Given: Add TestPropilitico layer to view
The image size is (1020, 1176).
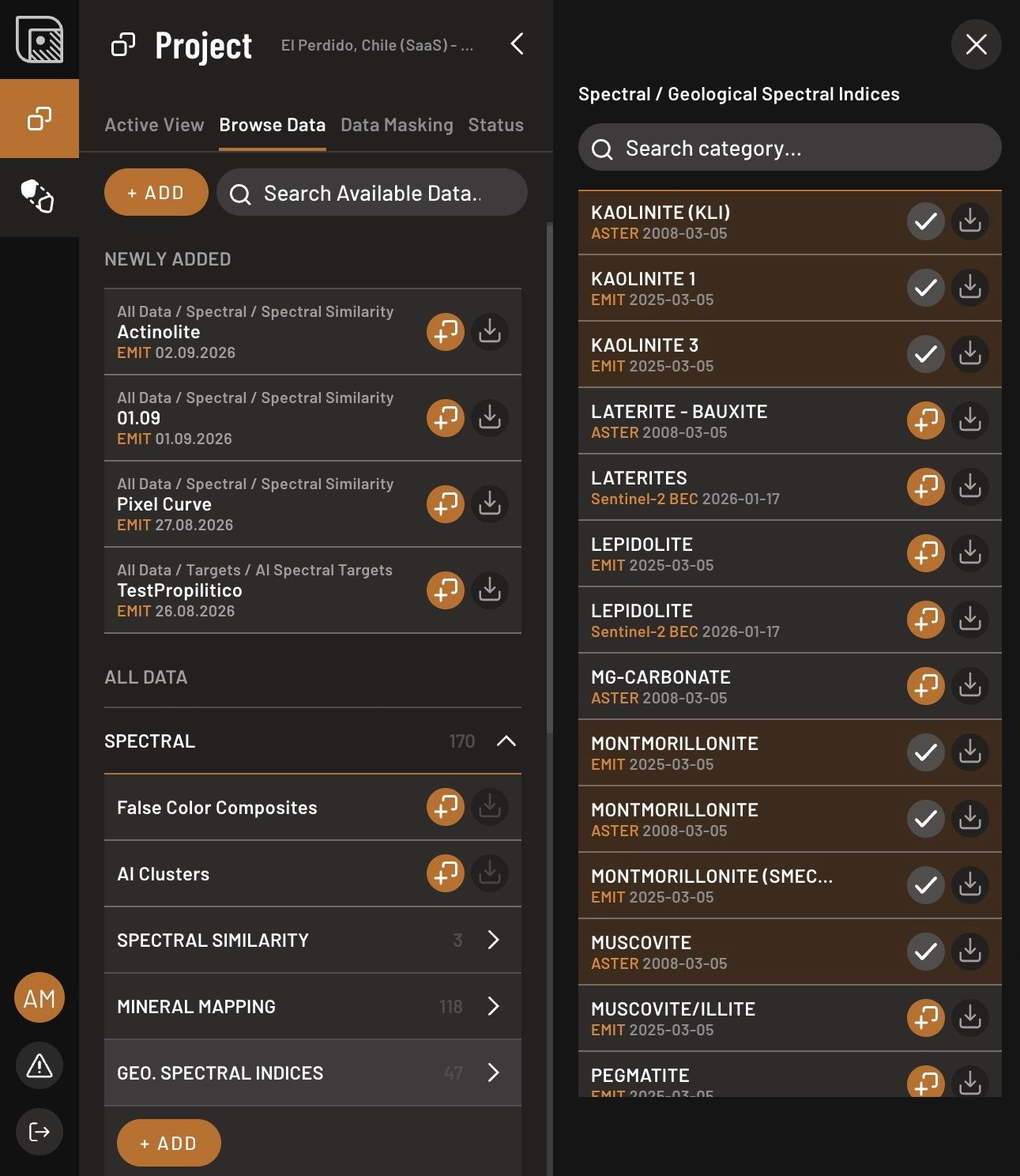Looking at the screenshot, I should coord(446,590).
